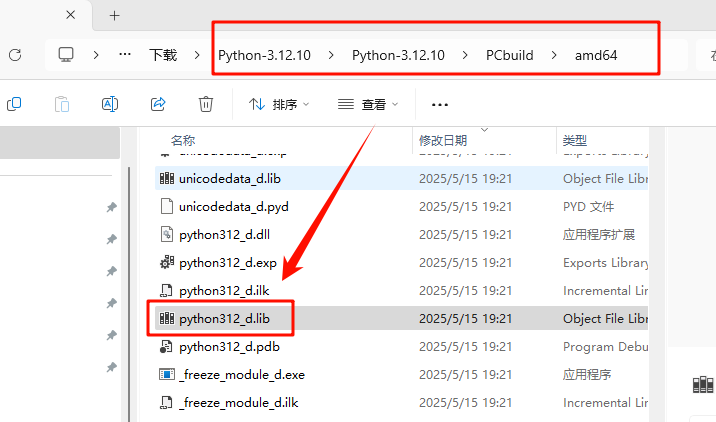This screenshot has height=422, width=716.
Task: Select file python312_d.dll
Action: click(x=225, y=234)
